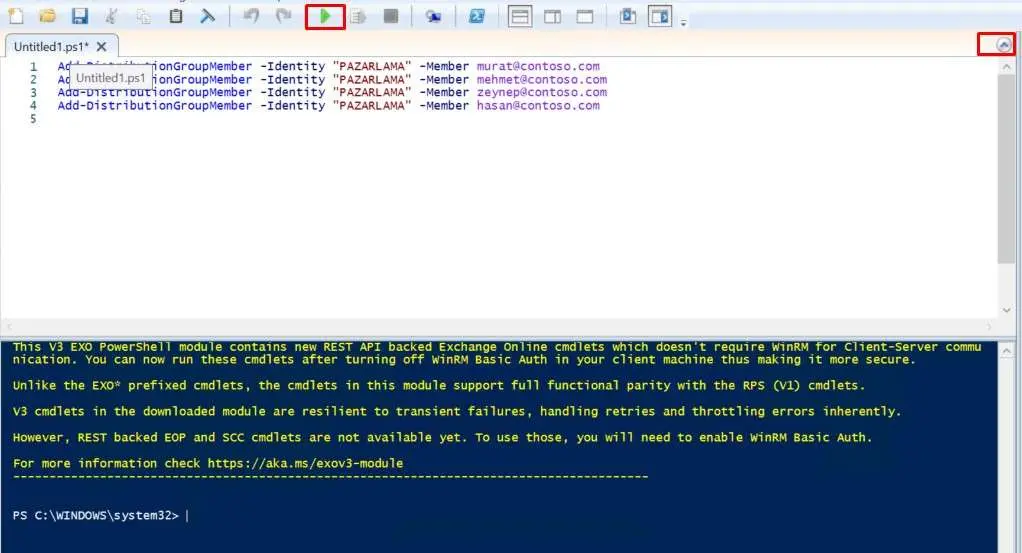
Task: Save the script with the floppy disk icon
Action: point(79,16)
